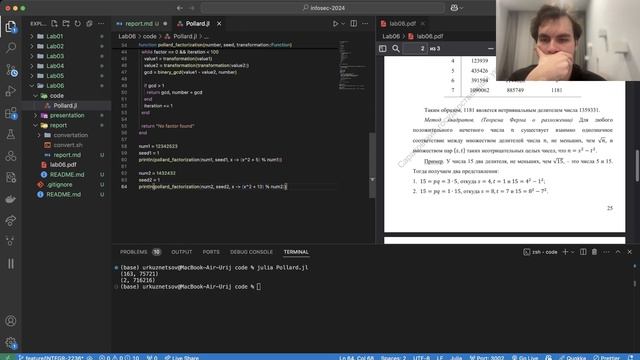Split the editor to the right
Viewport: 640px width, 360px height.
click(x=353, y=24)
